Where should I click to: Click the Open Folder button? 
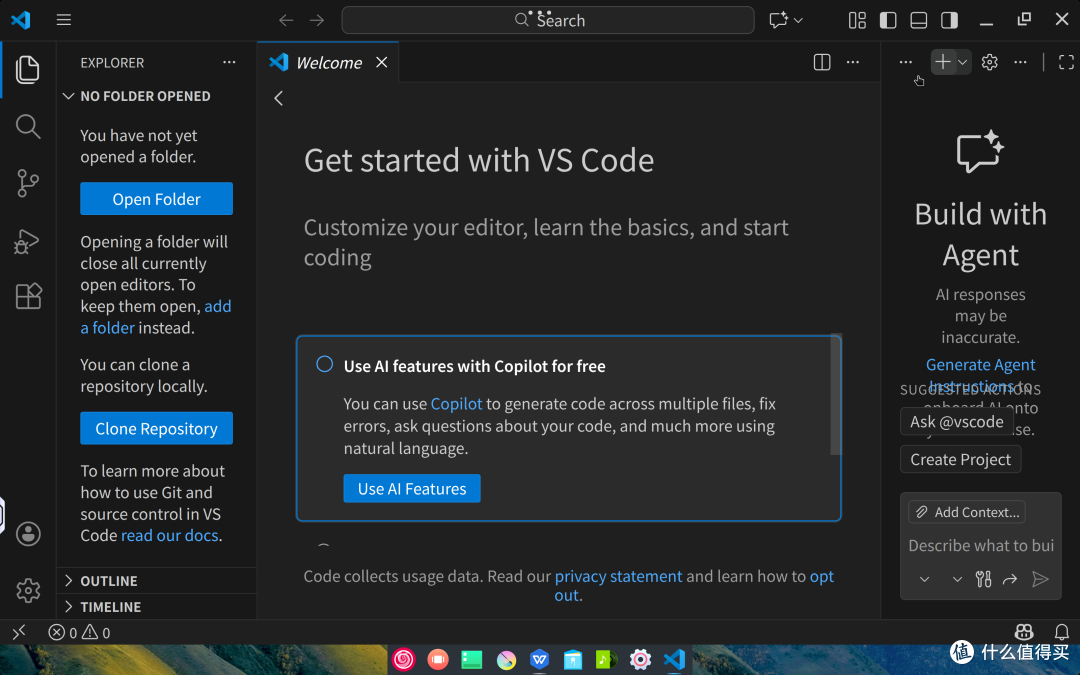click(156, 198)
